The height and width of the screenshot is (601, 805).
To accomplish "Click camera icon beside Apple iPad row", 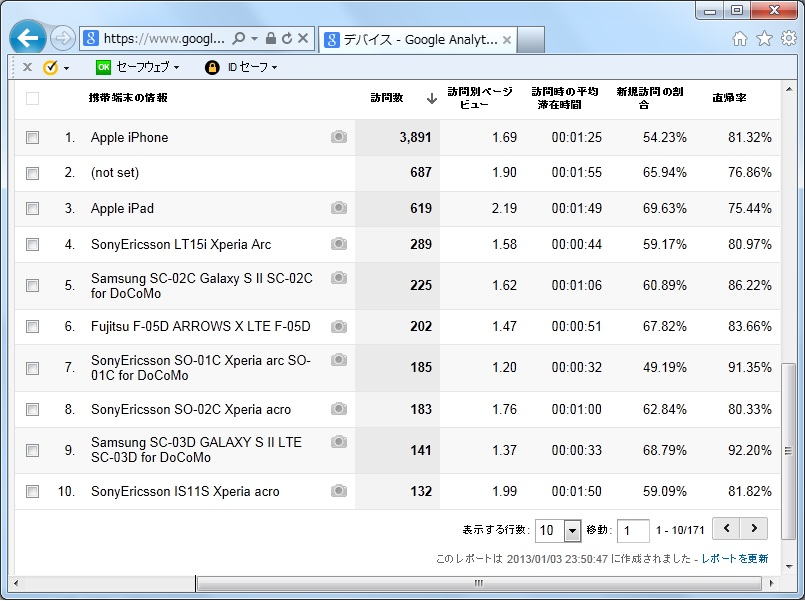I will (x=339, y=208).
